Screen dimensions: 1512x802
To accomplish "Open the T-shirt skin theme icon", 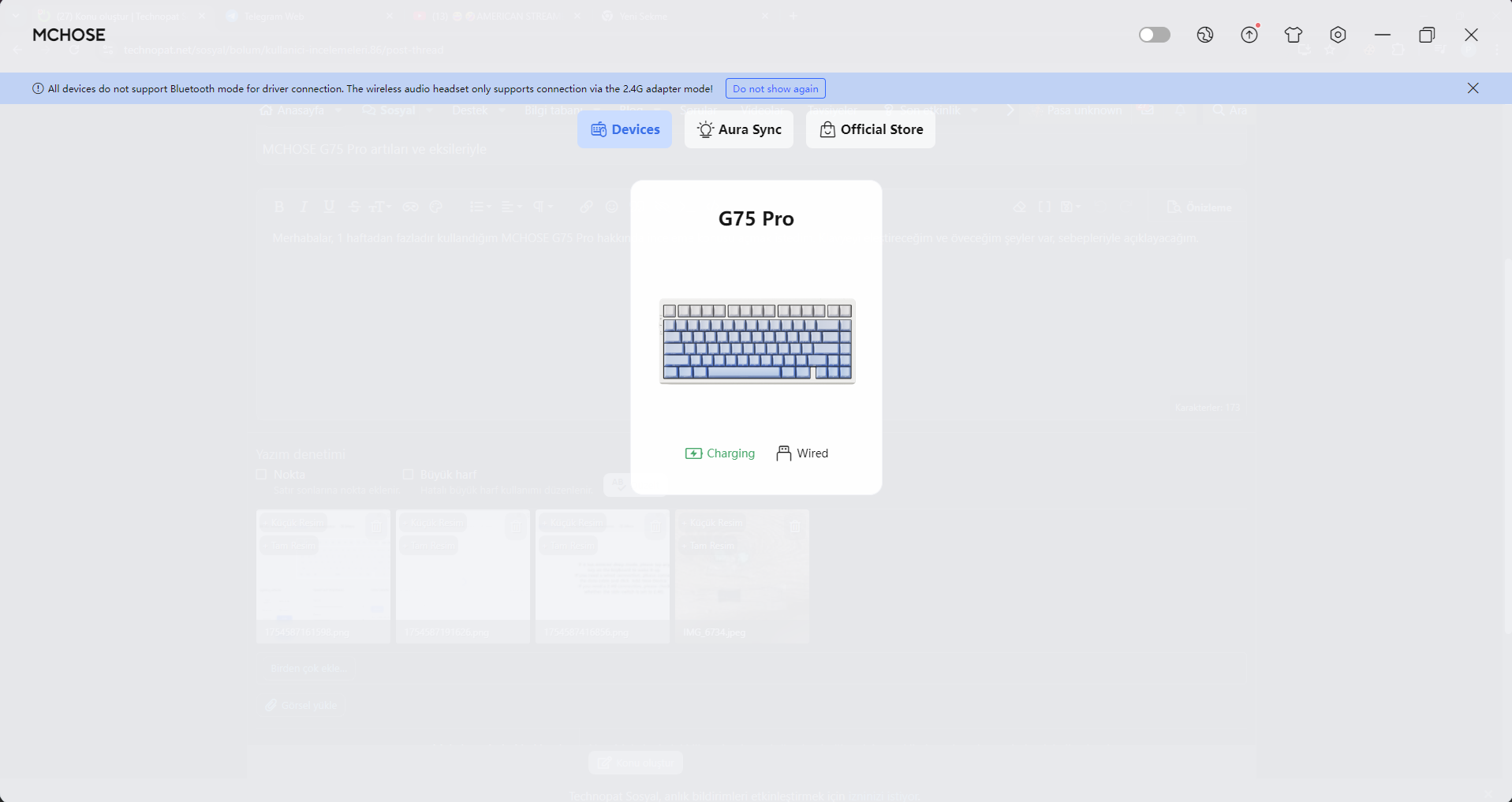I will coord(1294,35).
